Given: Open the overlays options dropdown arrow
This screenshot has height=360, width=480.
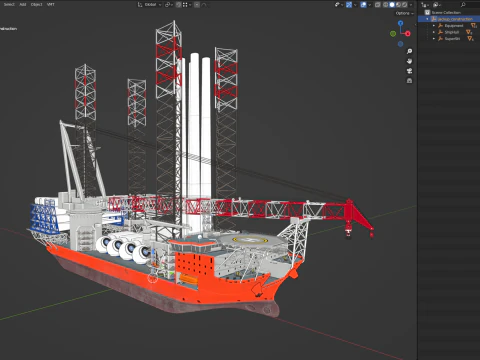Looking at the screenshot, I should 370,5.
